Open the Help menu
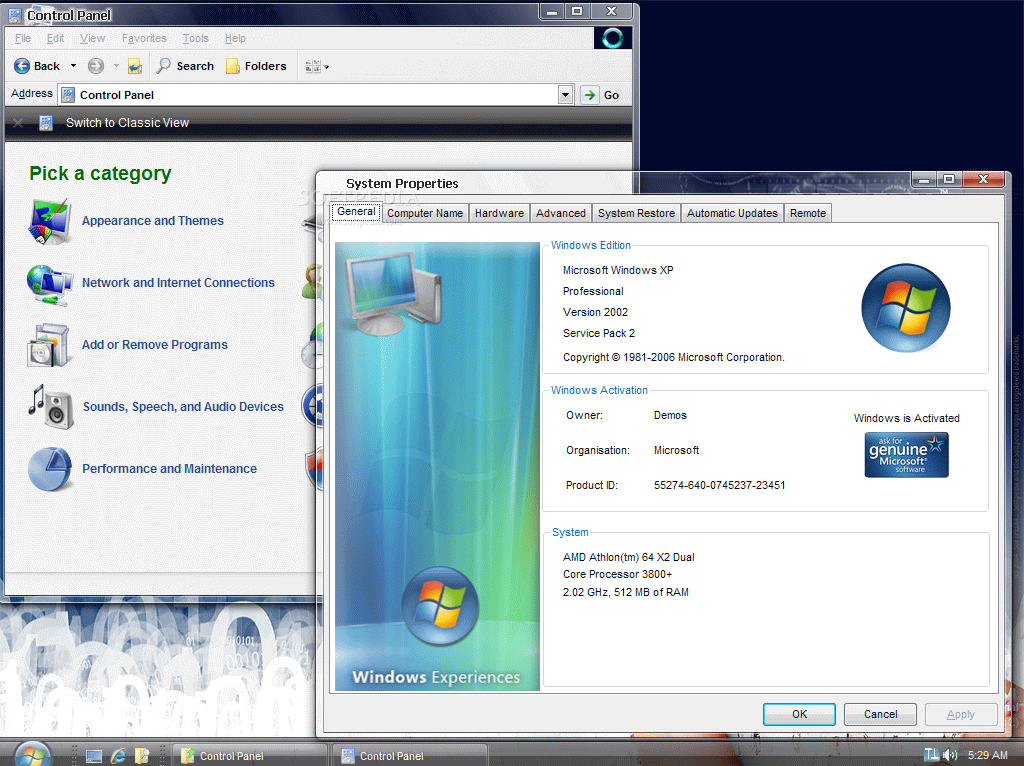Viewport: 1024px width, 766px height. (x=235, y=39)
